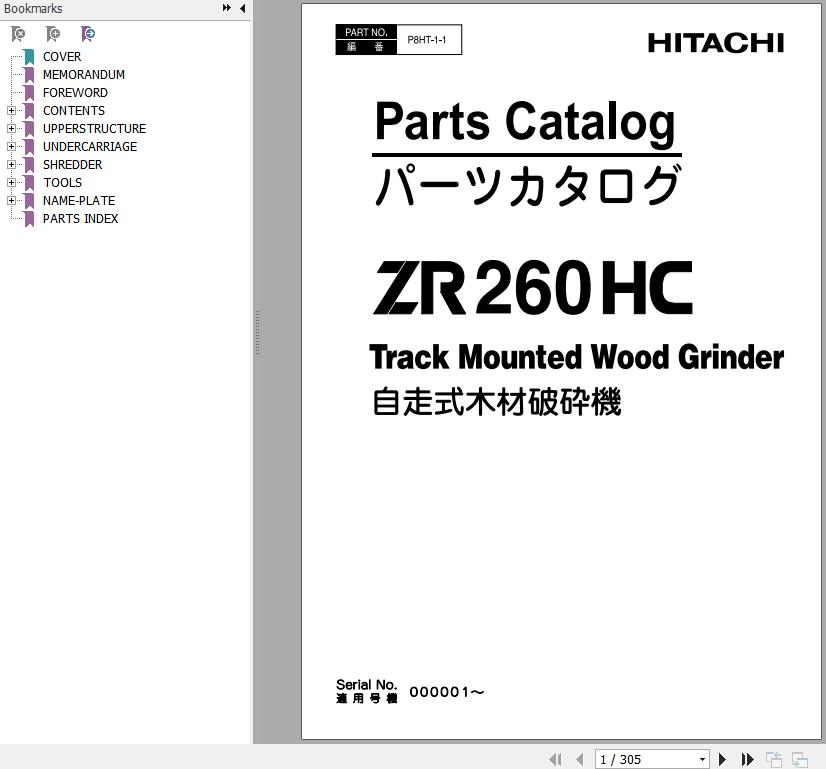Click the Serial No. label
Image resolution: width=826 pixels, height=769 pixels.
[x=367, y=685]
